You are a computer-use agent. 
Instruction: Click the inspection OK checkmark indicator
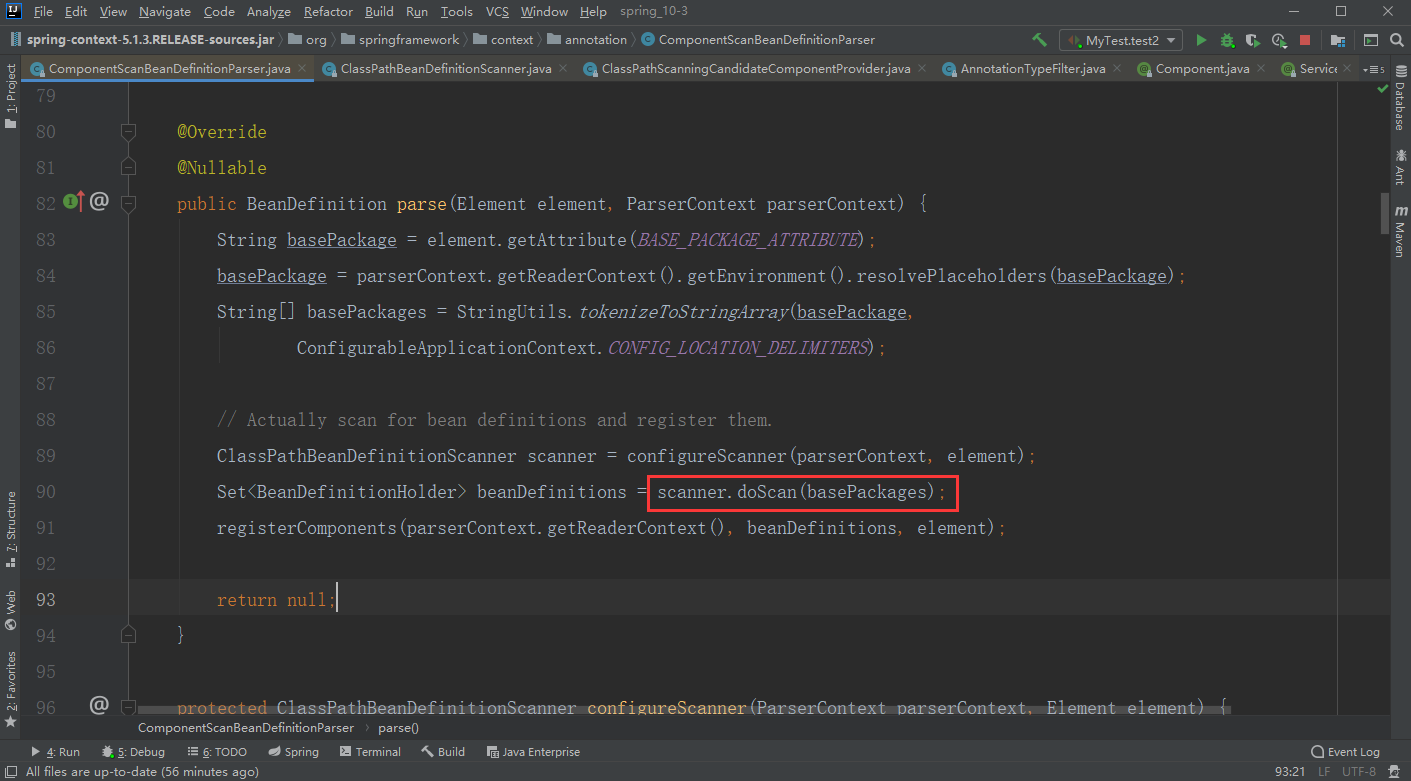(1382, 91)
